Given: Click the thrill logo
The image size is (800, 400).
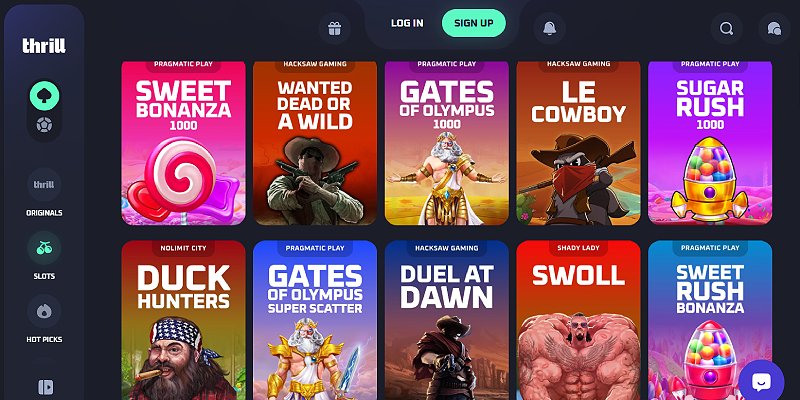Looking at the screenshot, I should [x=44, y=46].
